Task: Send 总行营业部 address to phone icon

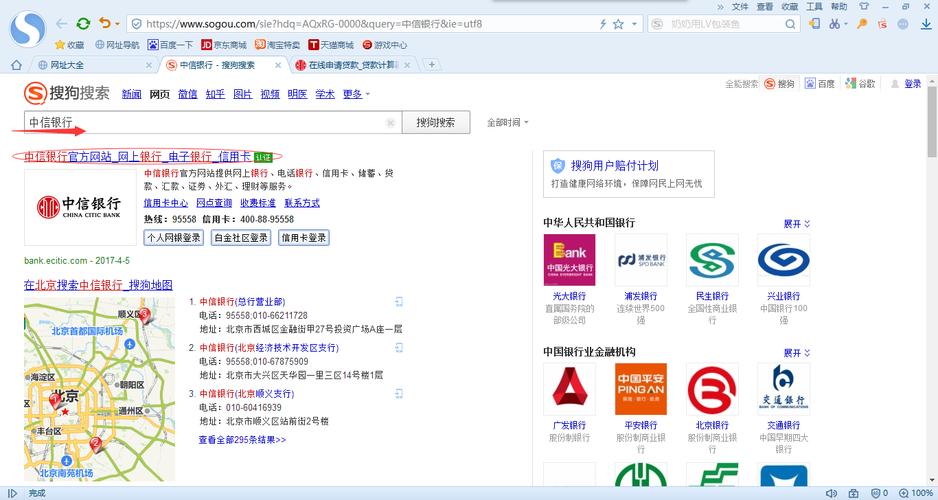Action: 399,301
